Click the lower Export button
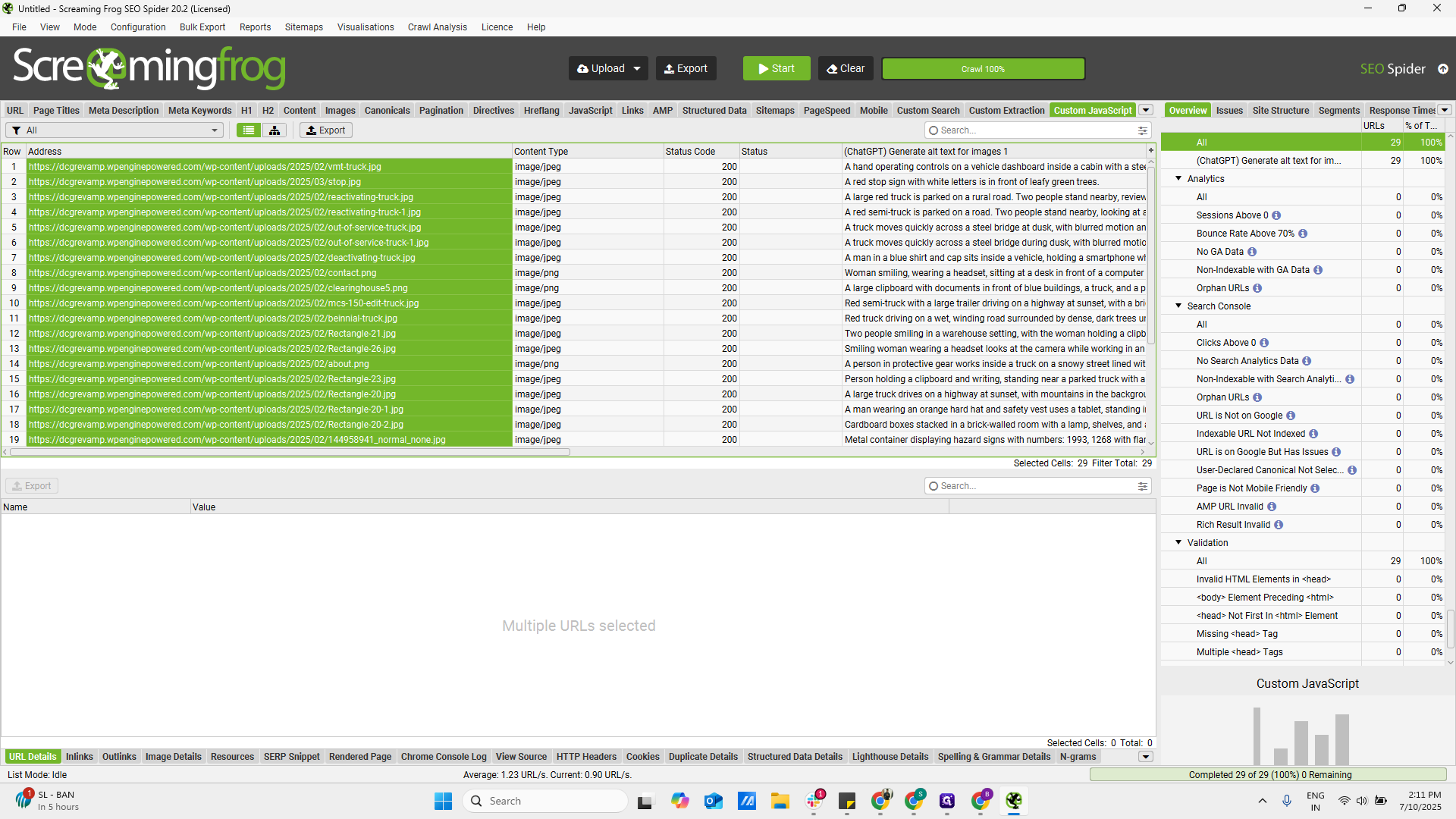The height and width of the screenshot is (819, 1456). click(32, 485)
